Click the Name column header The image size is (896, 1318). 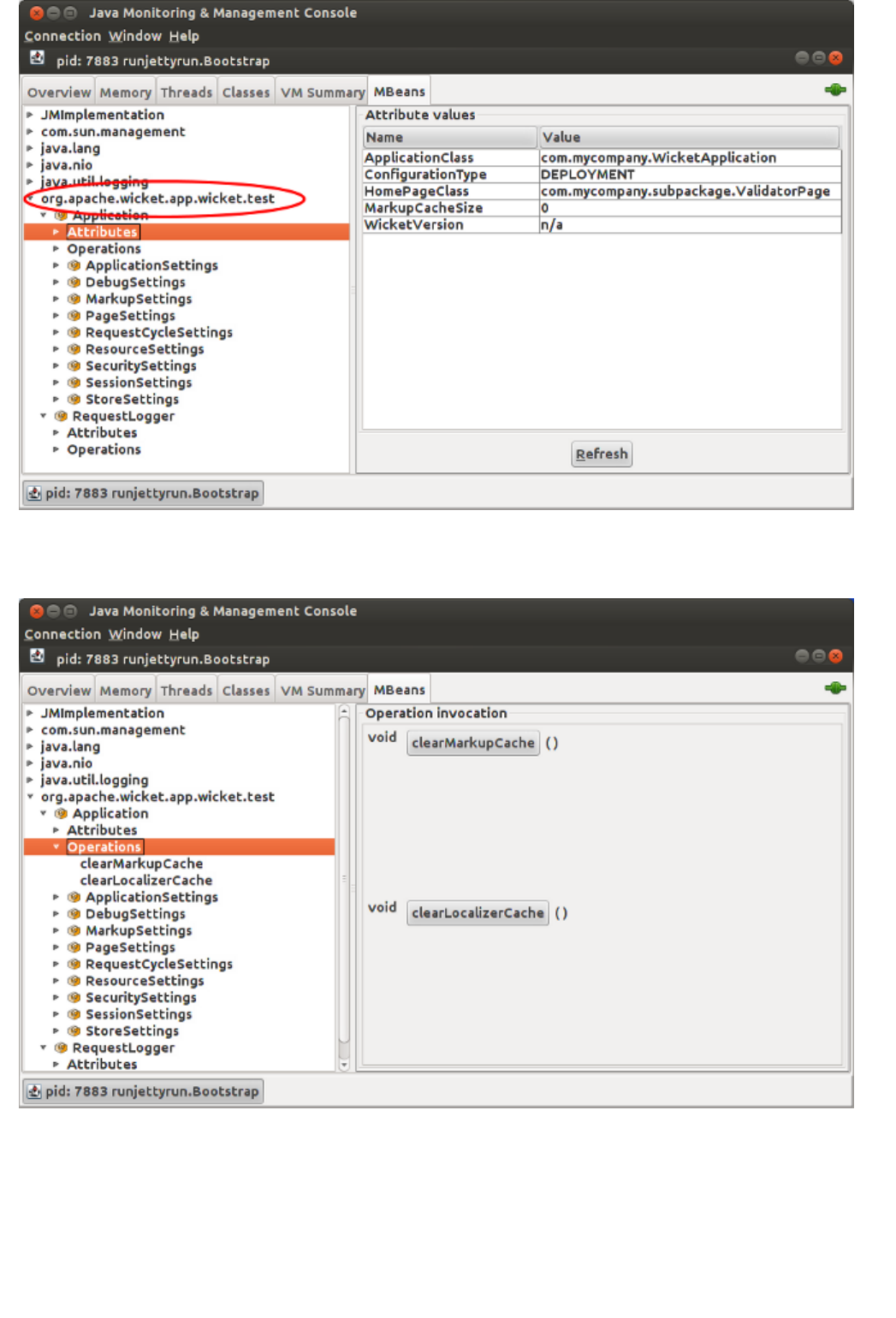(x=450, y=137)
